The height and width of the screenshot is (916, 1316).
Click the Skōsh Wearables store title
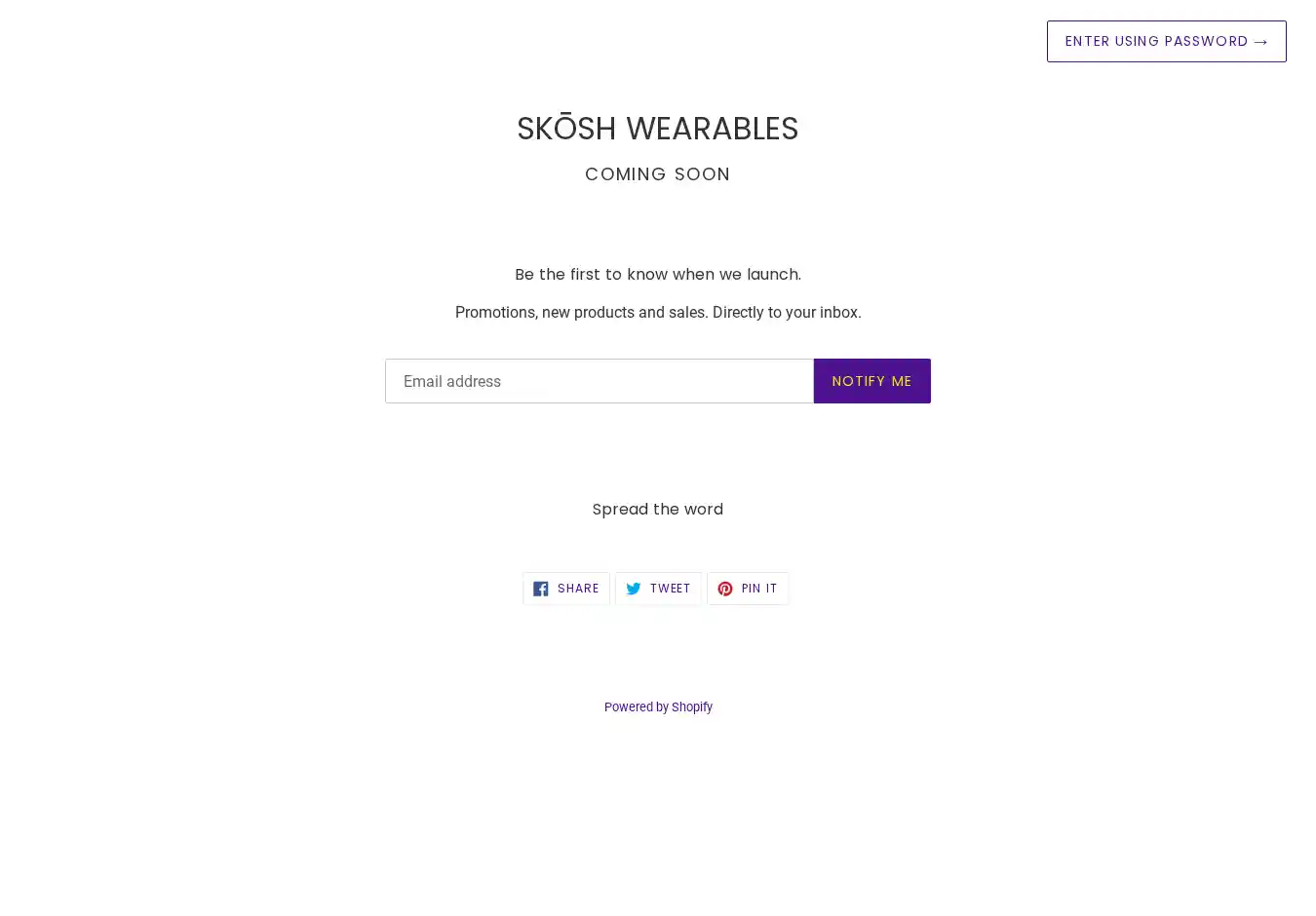click(x=657, y=129)
